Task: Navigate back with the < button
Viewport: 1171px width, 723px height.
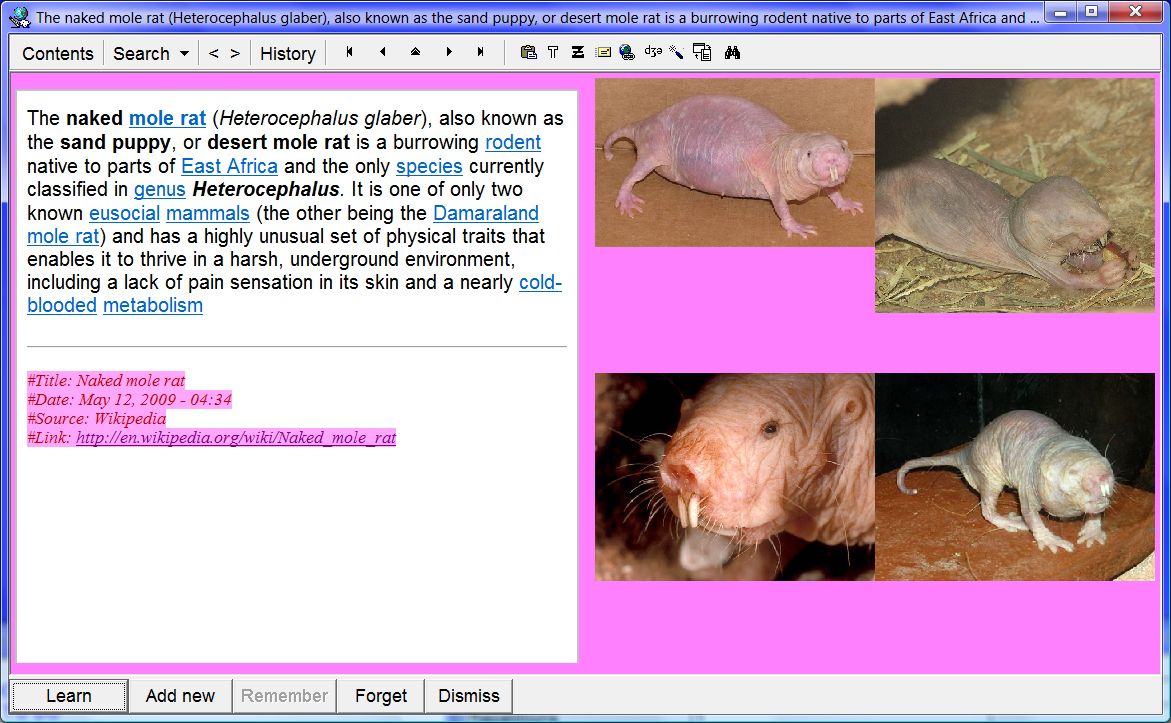Action: pos(213,54)
